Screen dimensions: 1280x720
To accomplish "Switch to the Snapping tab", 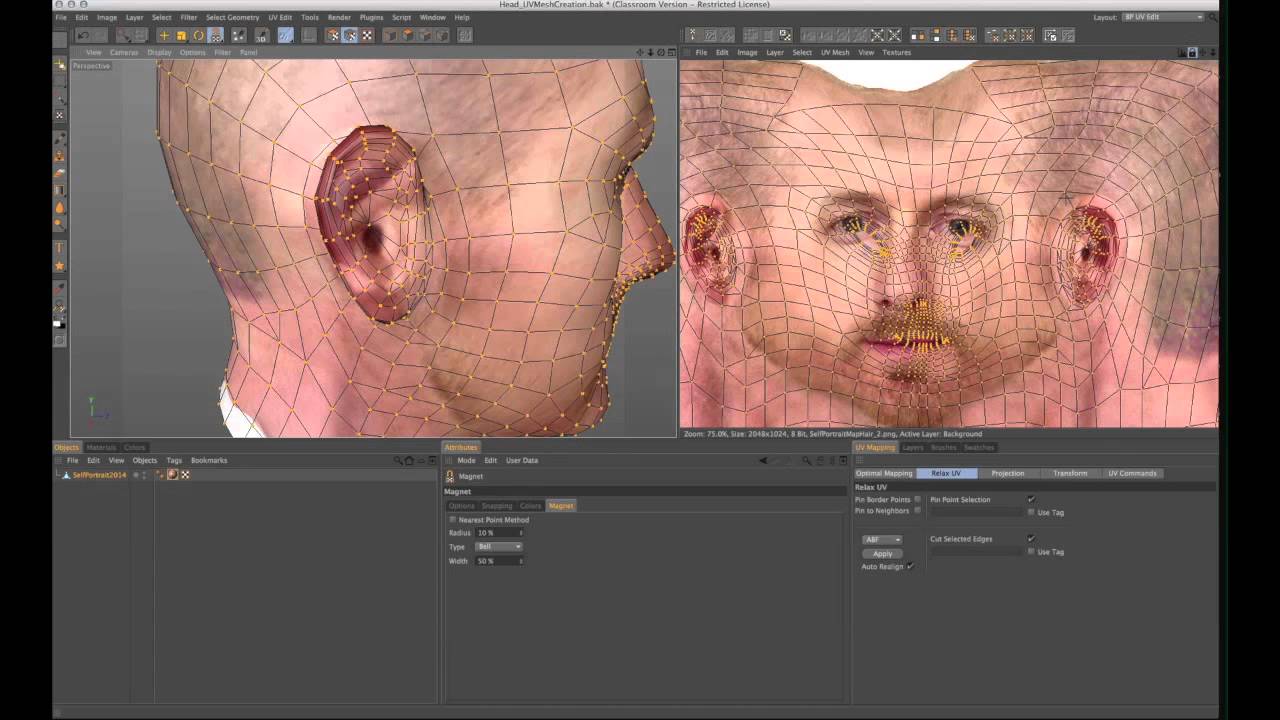I will pyautogui.click(x=497, y=506).
